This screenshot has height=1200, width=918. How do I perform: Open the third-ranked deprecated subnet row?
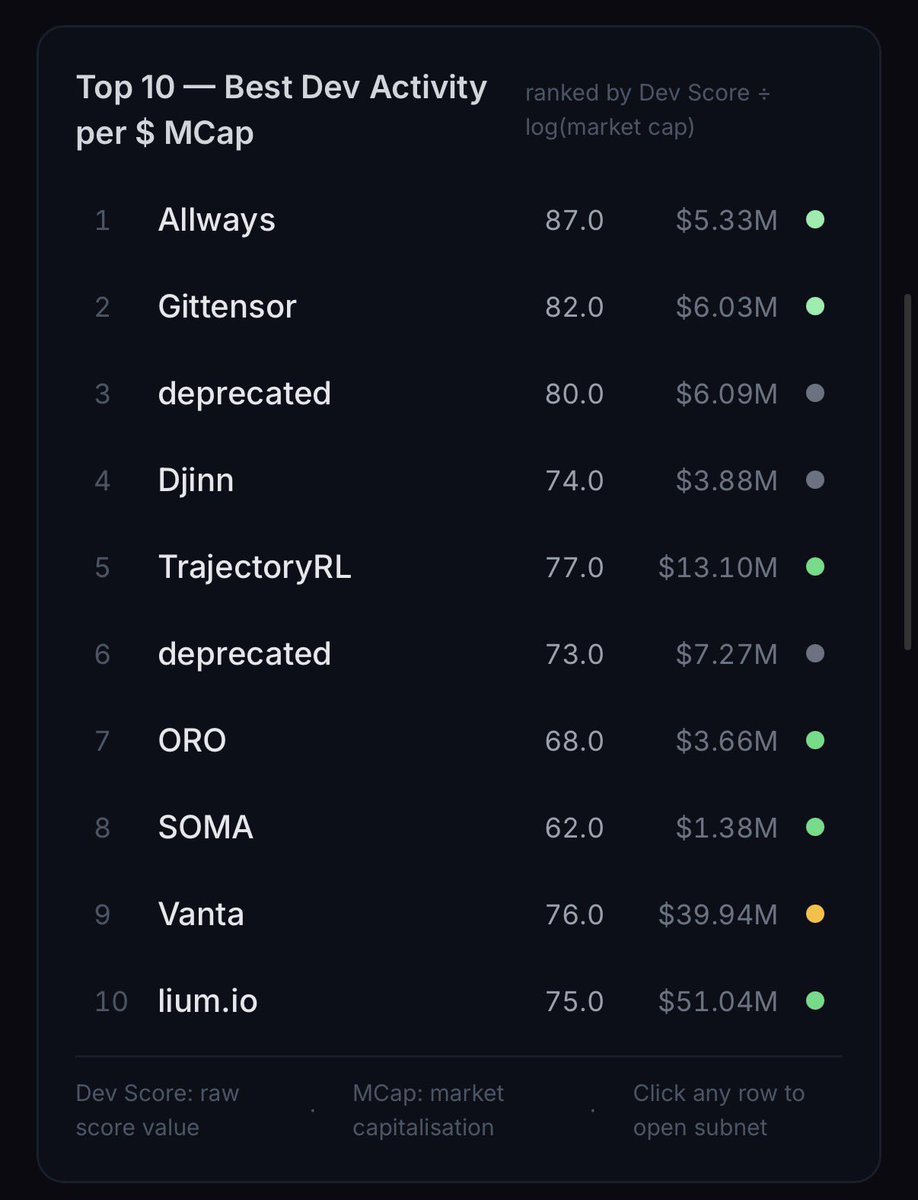[244, 394]
